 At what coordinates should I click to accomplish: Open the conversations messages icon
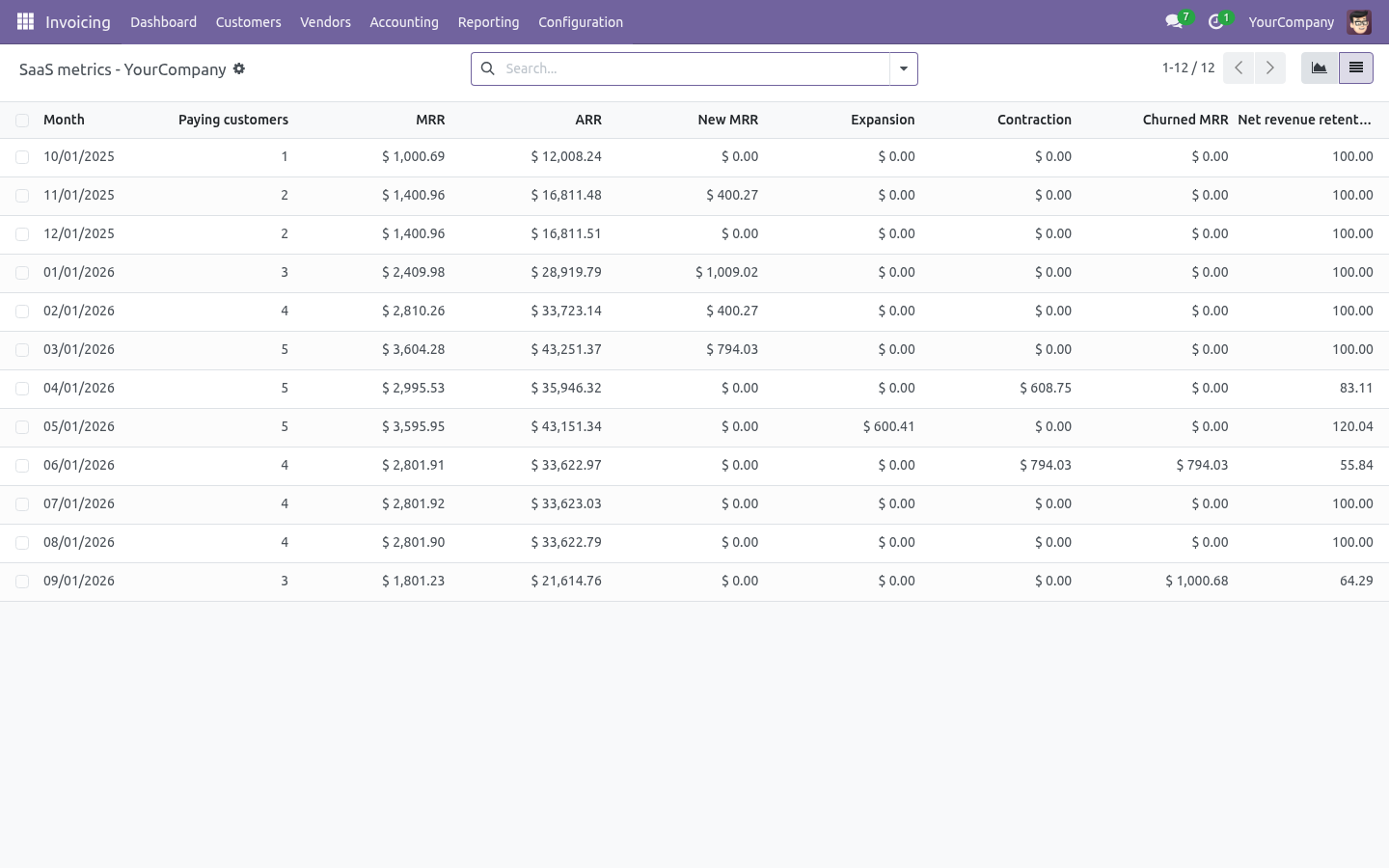click(1174, 21)
